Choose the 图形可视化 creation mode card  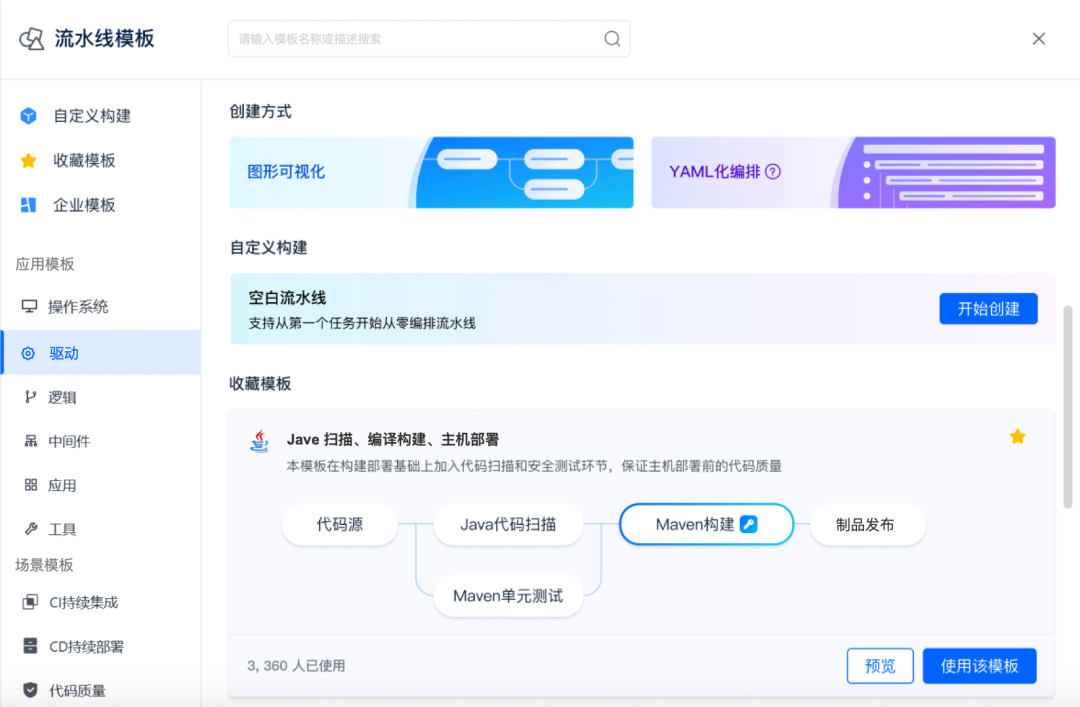[x=431, y=172]
